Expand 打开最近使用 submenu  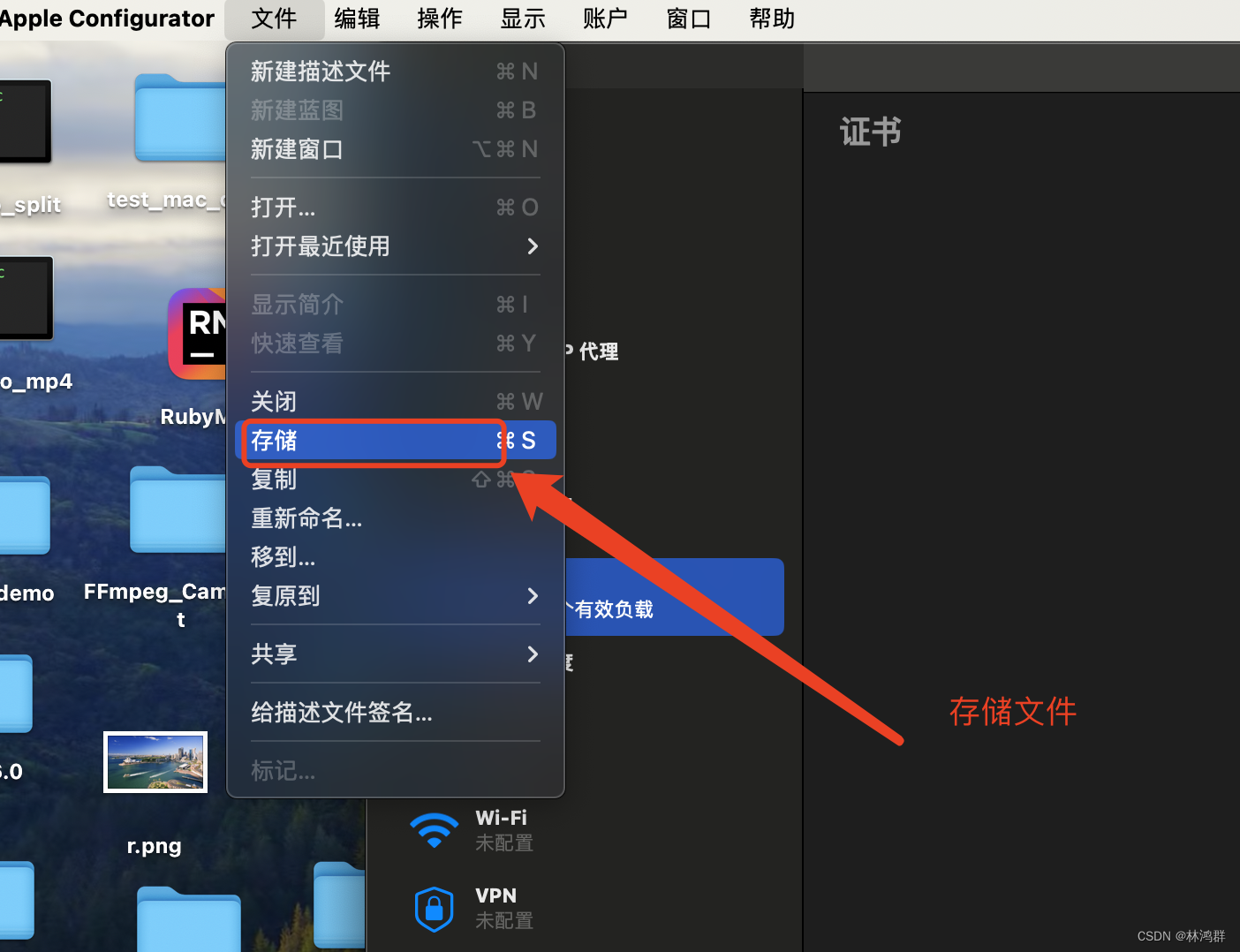point(395,246)
